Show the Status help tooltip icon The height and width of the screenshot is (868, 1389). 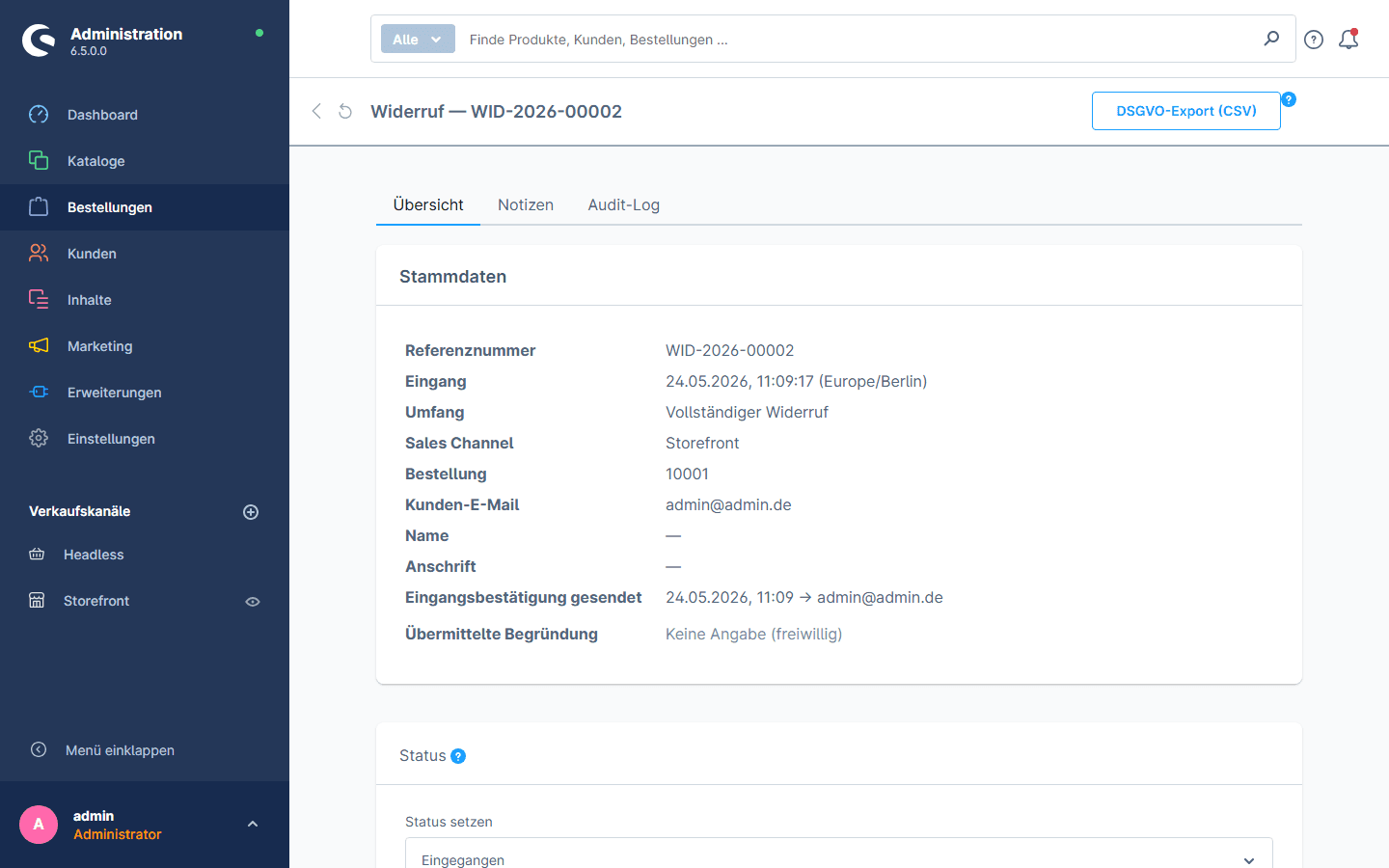458,756
